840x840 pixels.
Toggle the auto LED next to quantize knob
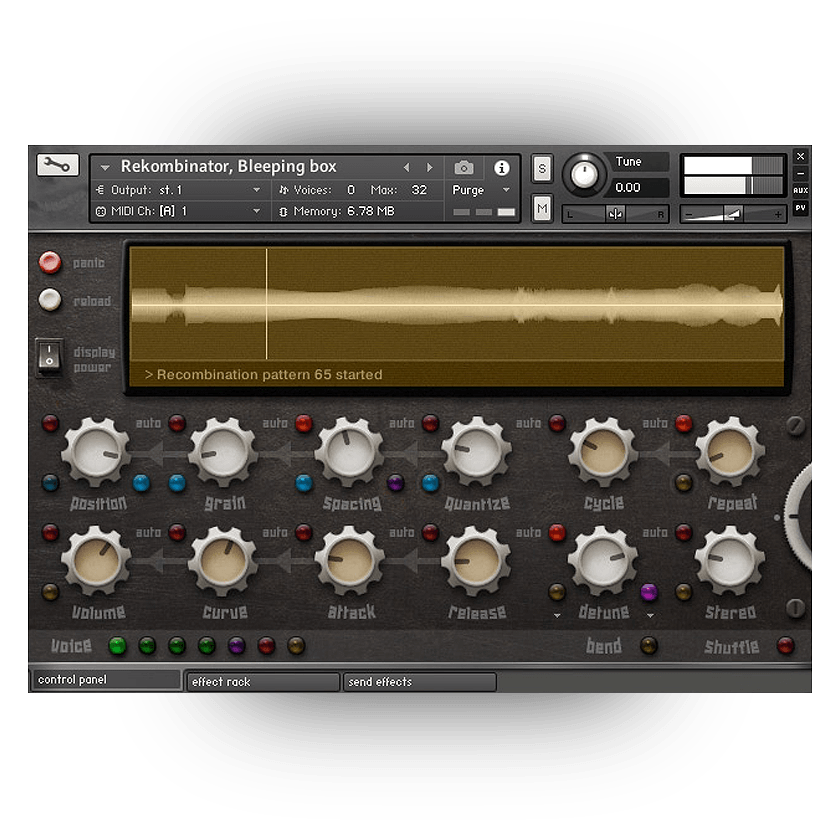(x=430, y=423)
